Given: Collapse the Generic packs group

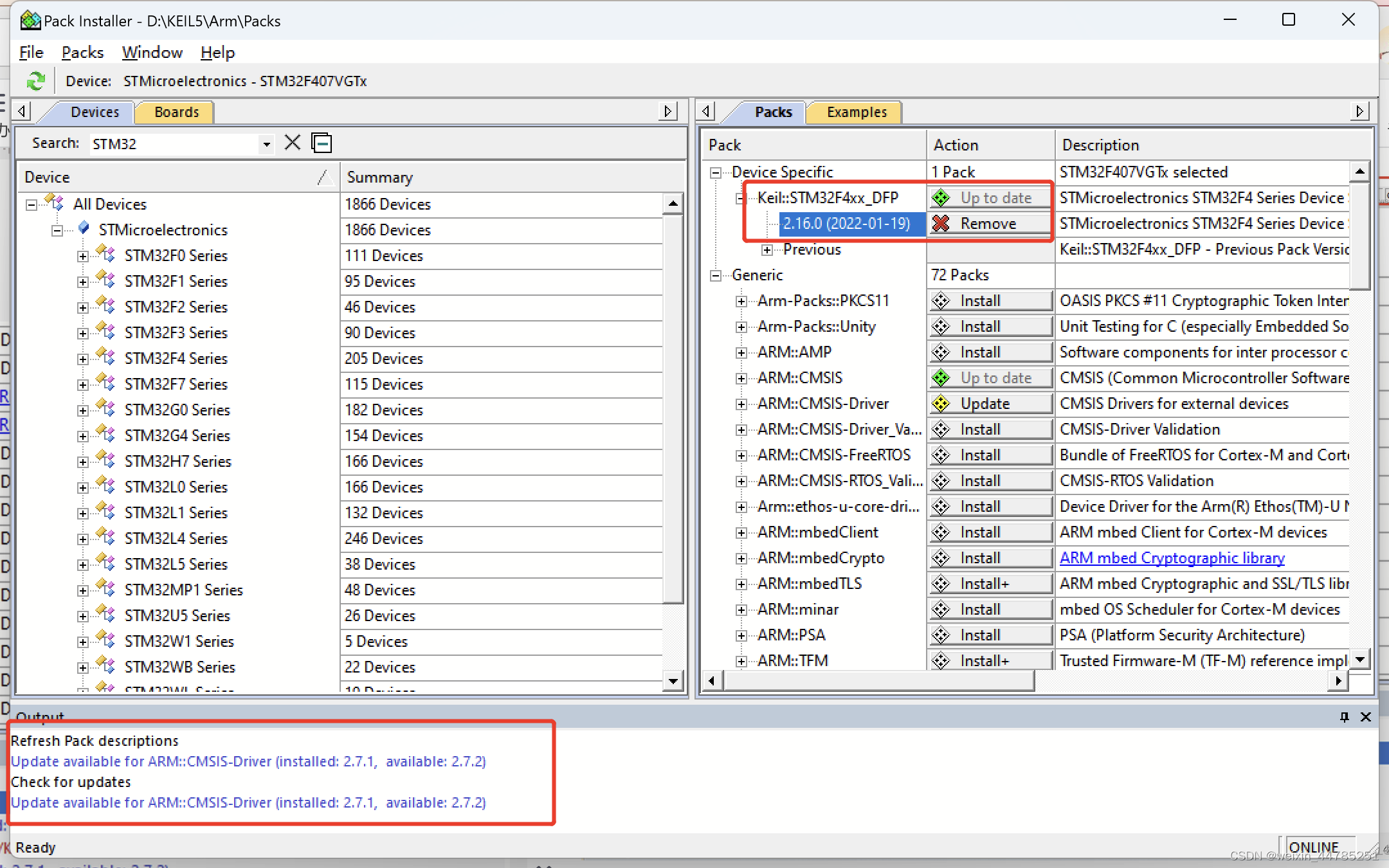Looking at the screenshot, I should point(715,275).
